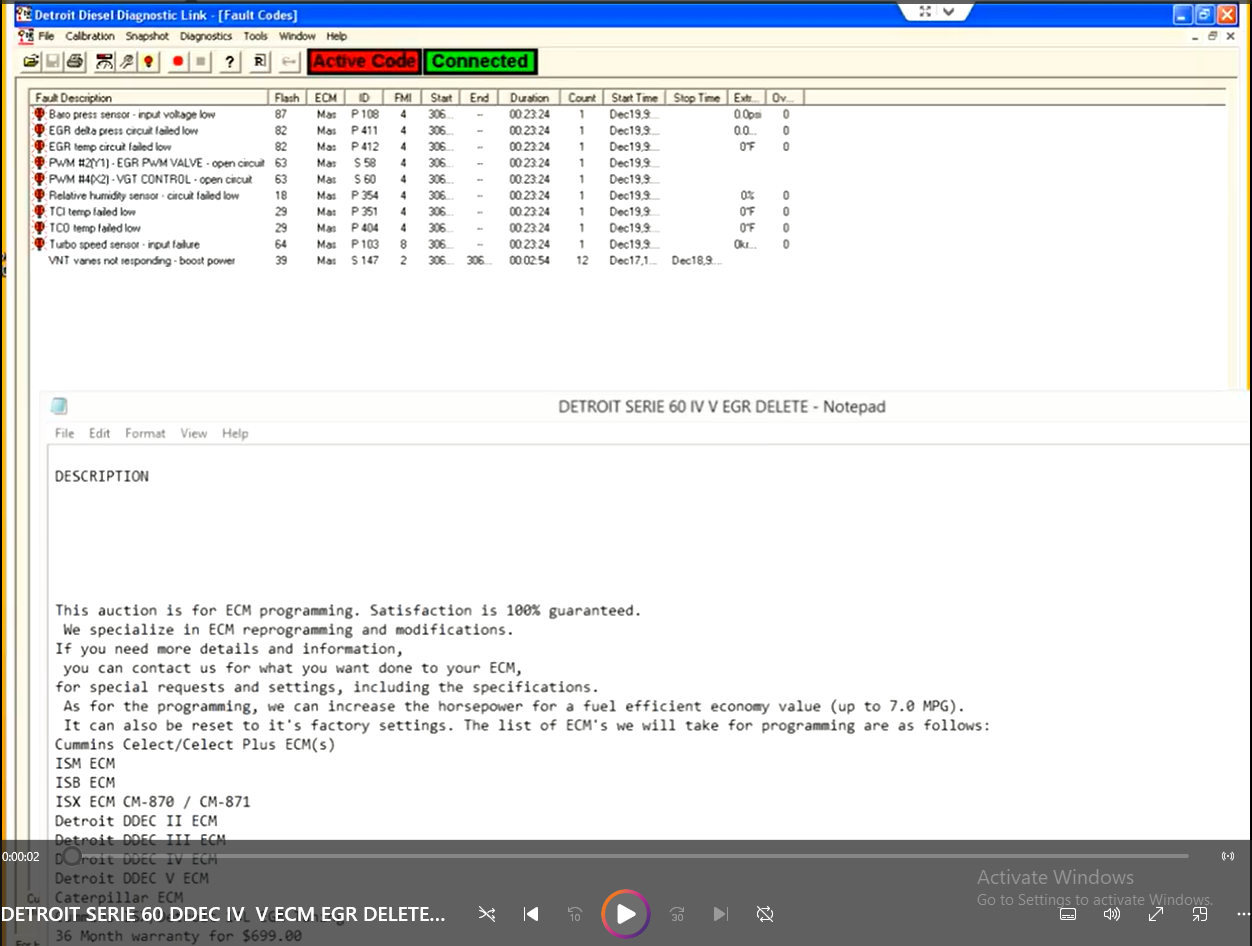Image resolution: width=1252 pixels, height=946 pixels.
Task: Click the red Active Code indicator
Action: click(364, 62)
